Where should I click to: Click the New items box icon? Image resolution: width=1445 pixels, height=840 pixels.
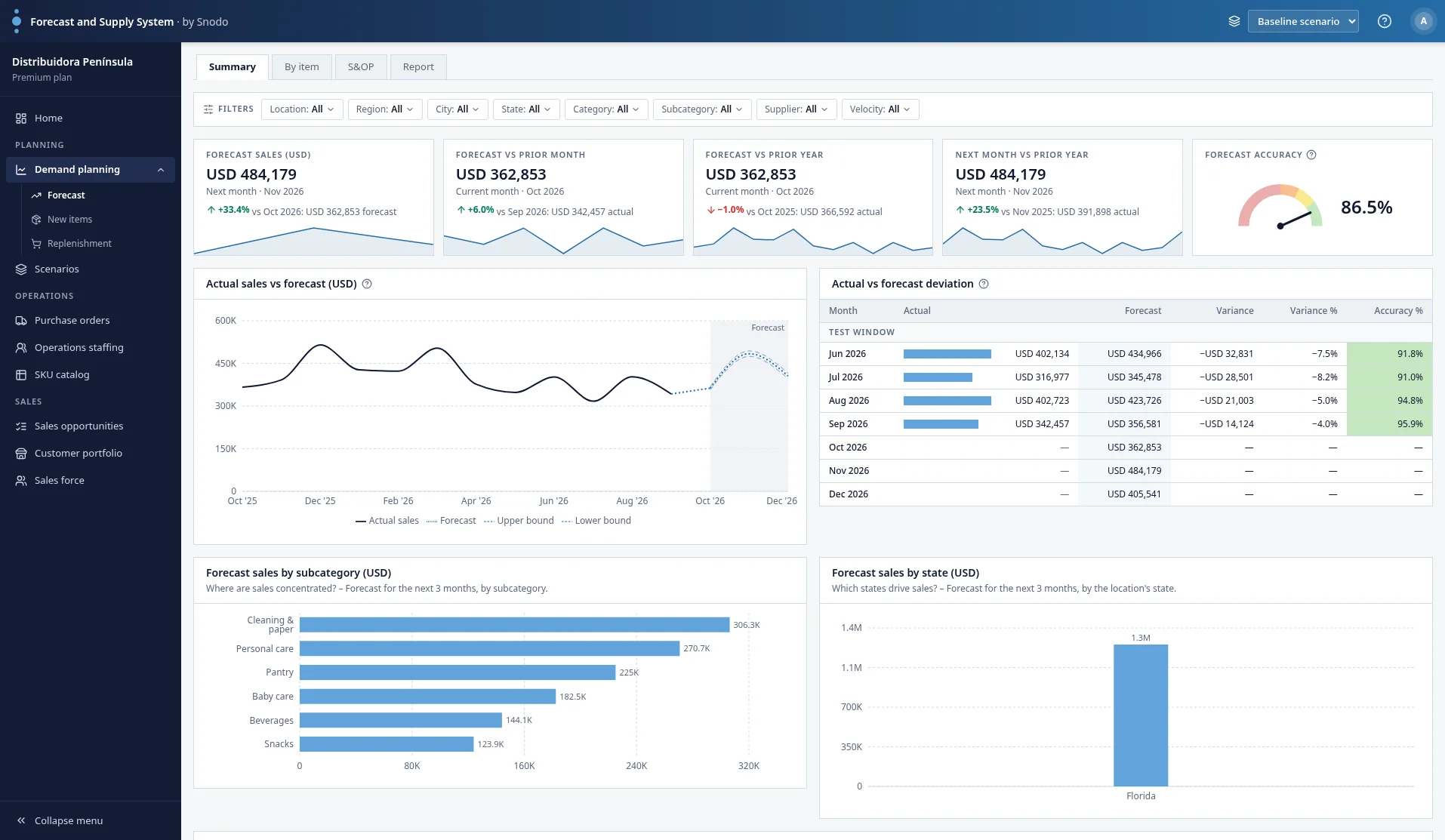(x=36, y=220)
